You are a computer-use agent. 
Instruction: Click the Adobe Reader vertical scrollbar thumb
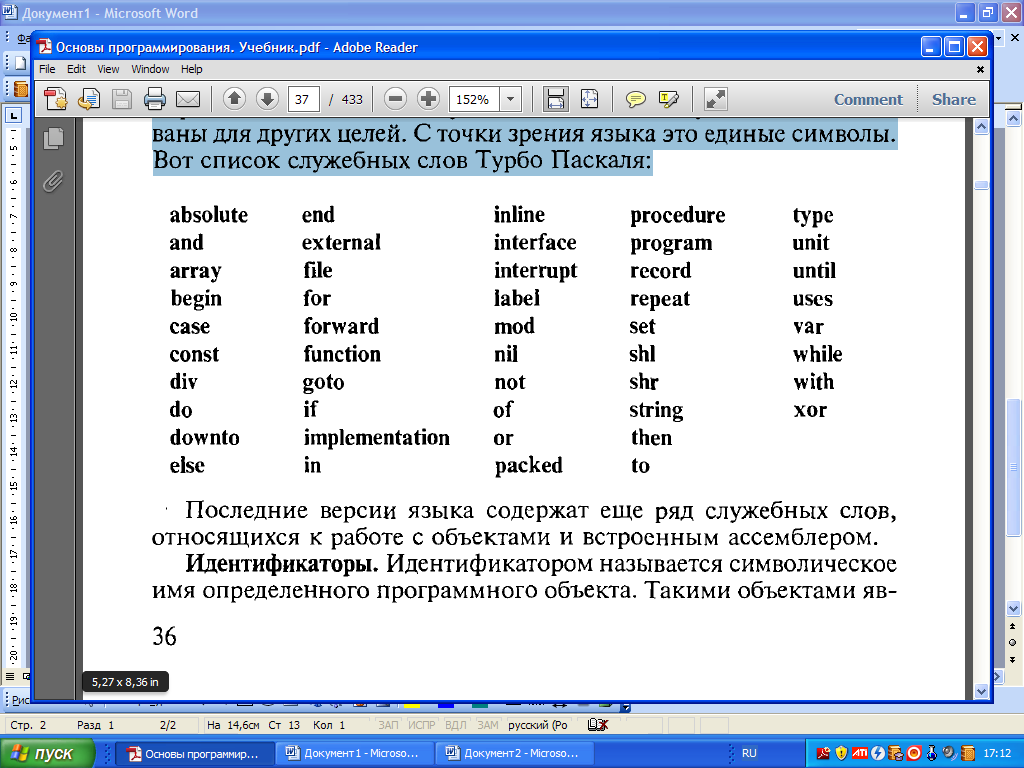pyautogui.click(x=981, y=185)
